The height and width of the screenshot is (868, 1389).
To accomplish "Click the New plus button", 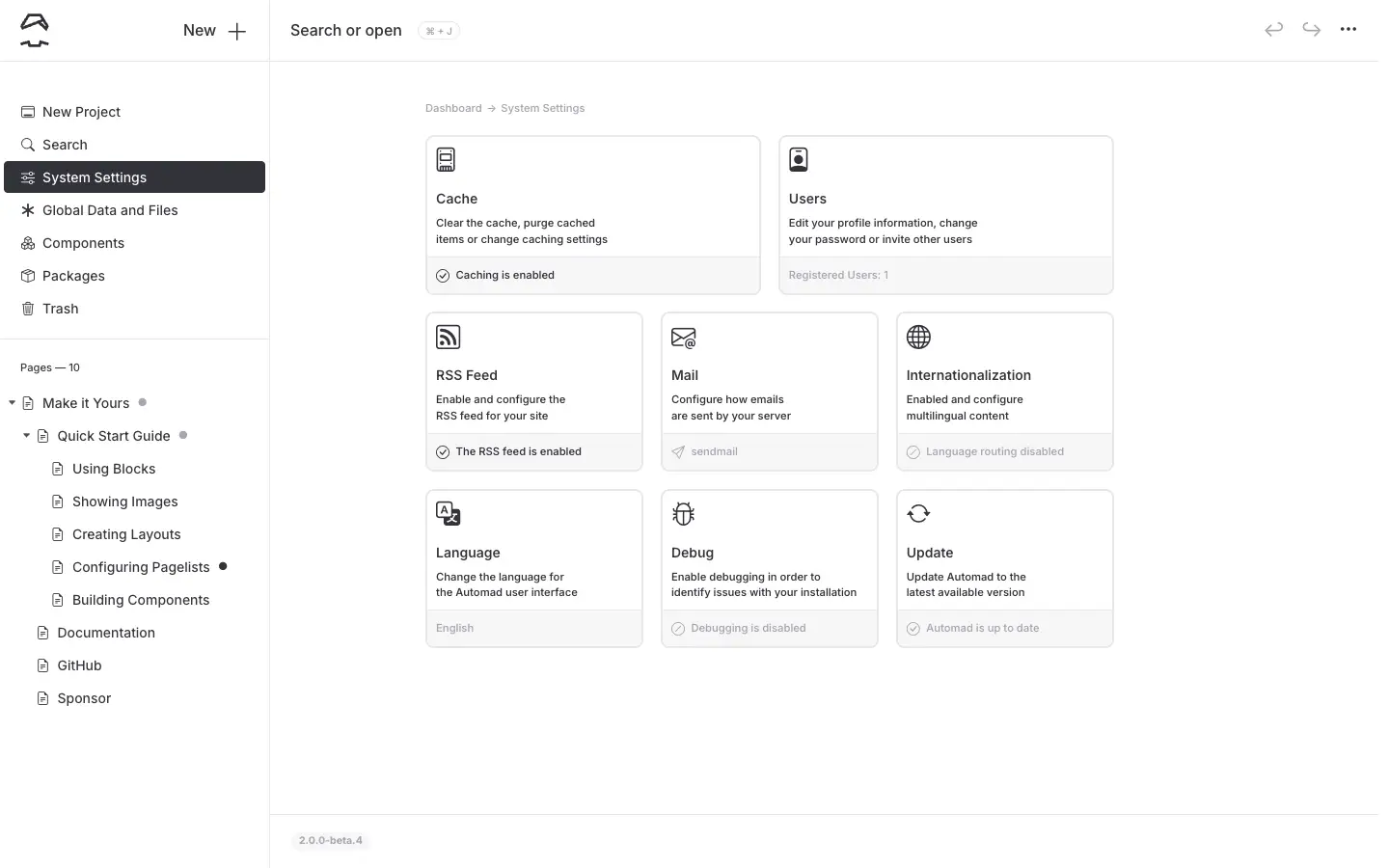I will (x=215, y=31).
